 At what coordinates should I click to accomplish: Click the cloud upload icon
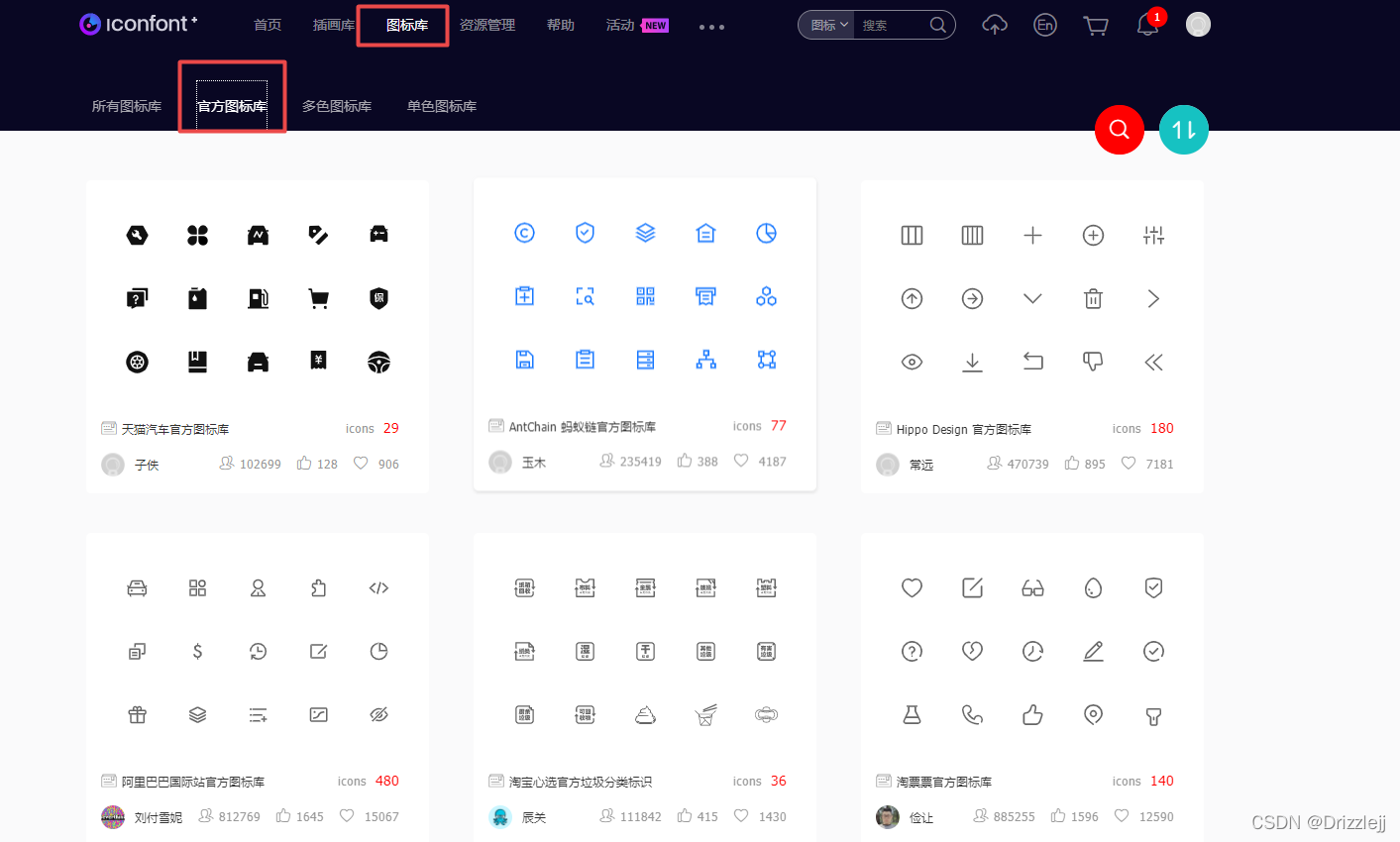point(995,25)
